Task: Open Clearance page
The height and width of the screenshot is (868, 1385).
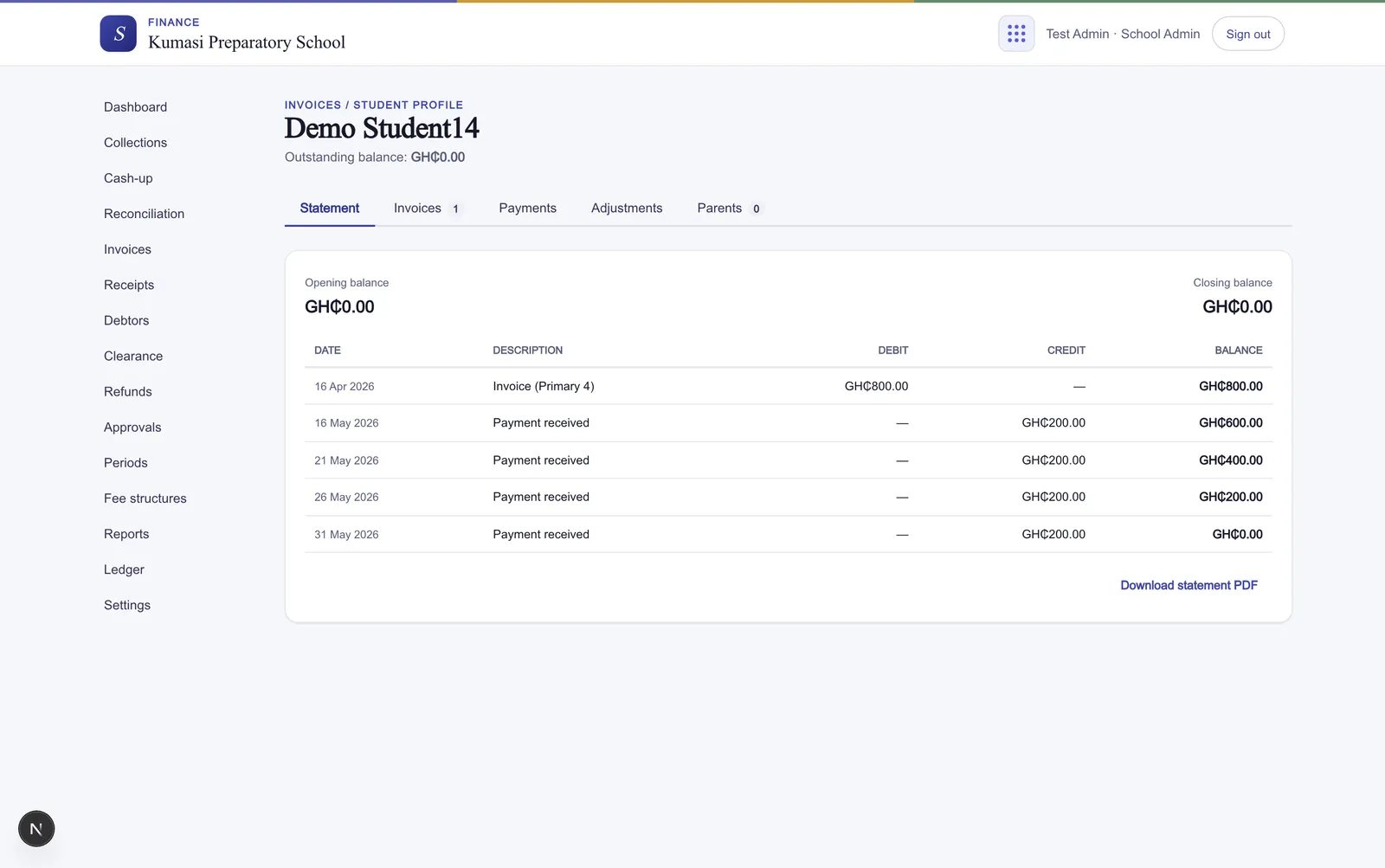Action: (133, 356)
